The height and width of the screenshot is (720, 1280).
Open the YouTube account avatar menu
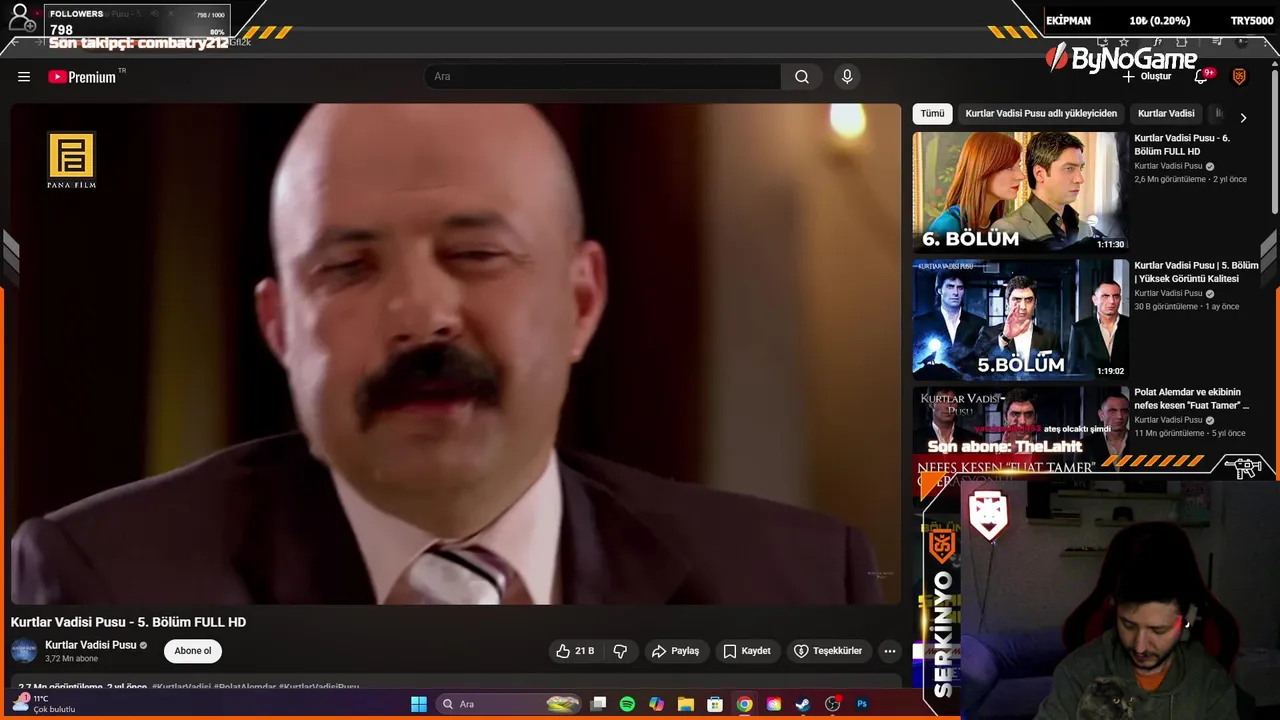pos(1239,77)
